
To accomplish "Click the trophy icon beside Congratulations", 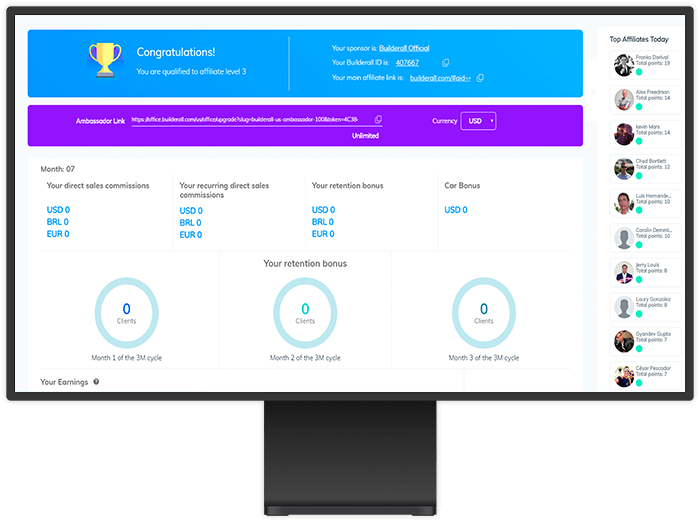I will coord(104,58).
